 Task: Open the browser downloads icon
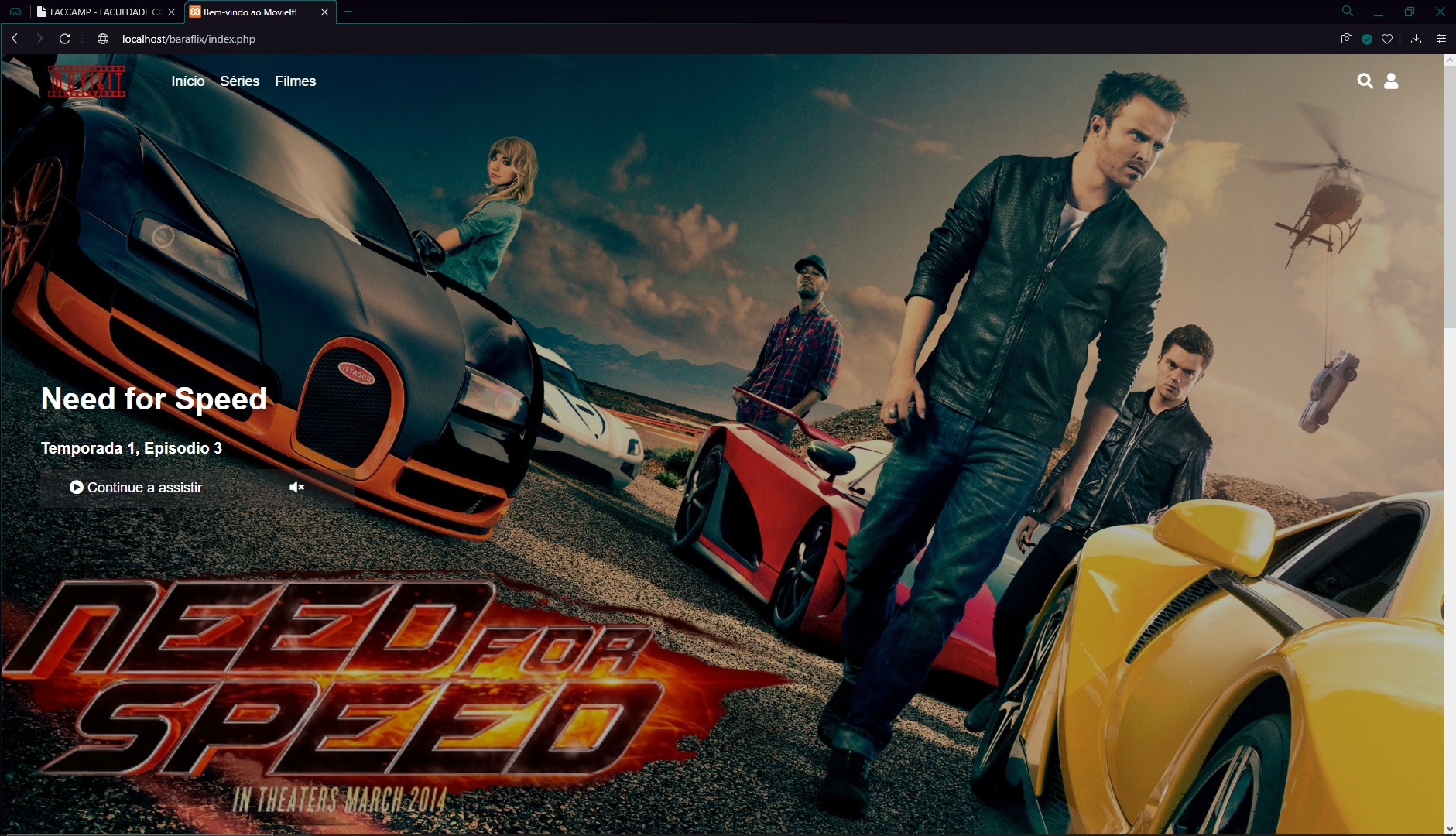coord(1416,39)
